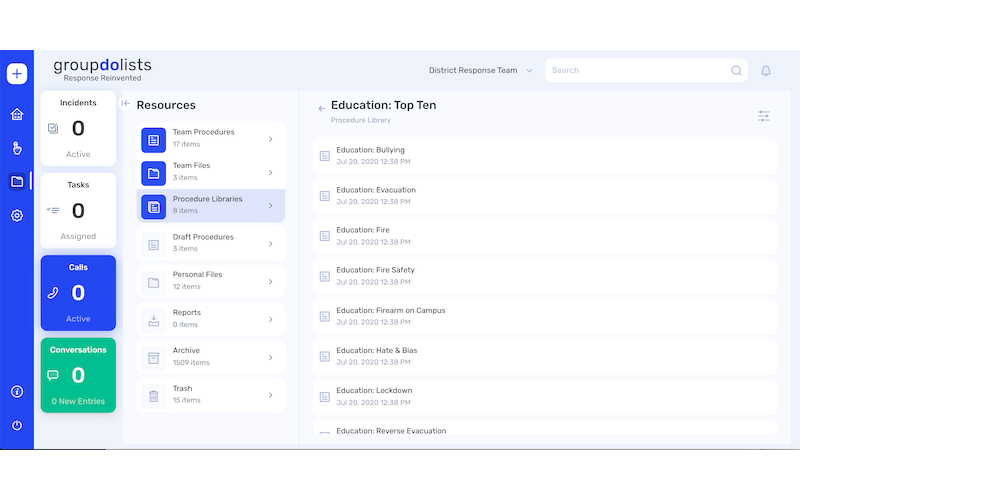Image resolution: width=1000 pixels, height=500 pixels.
Task: Click the Team Files folder icon
Action: 154,173
